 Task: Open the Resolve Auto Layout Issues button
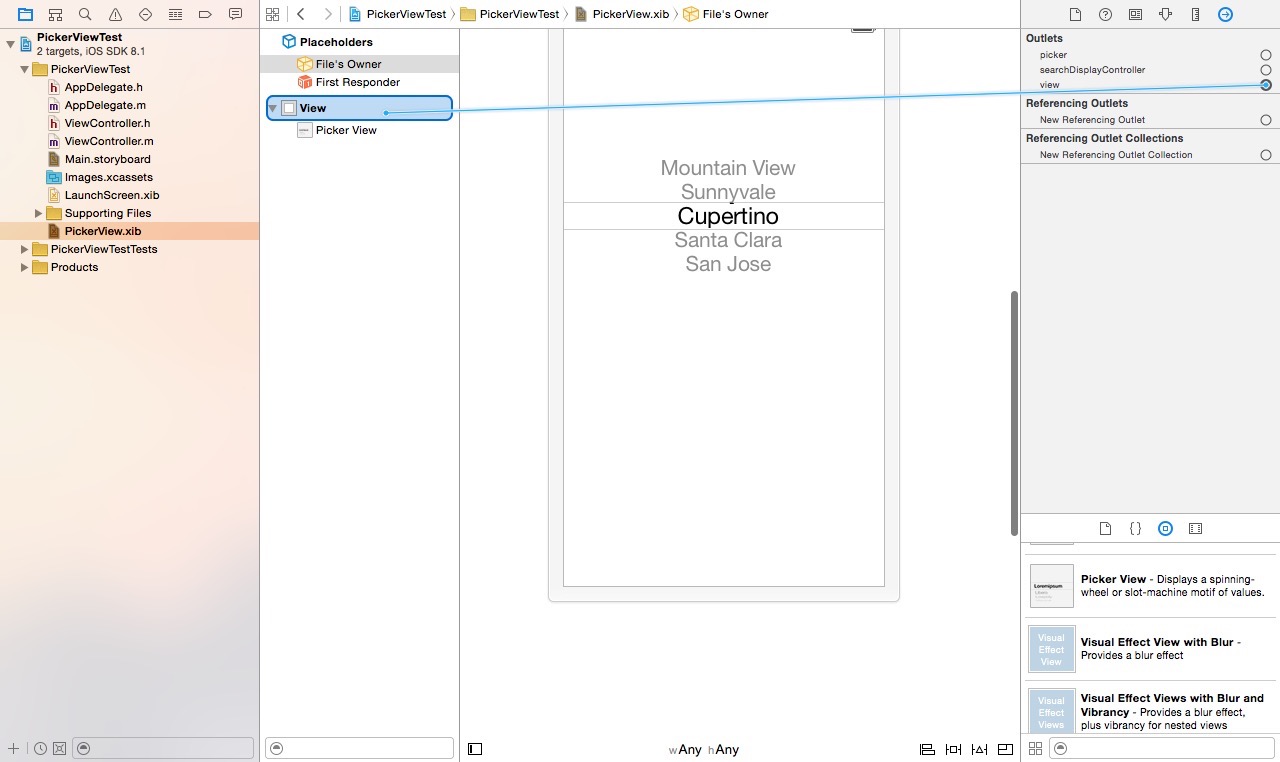[979, 749]
